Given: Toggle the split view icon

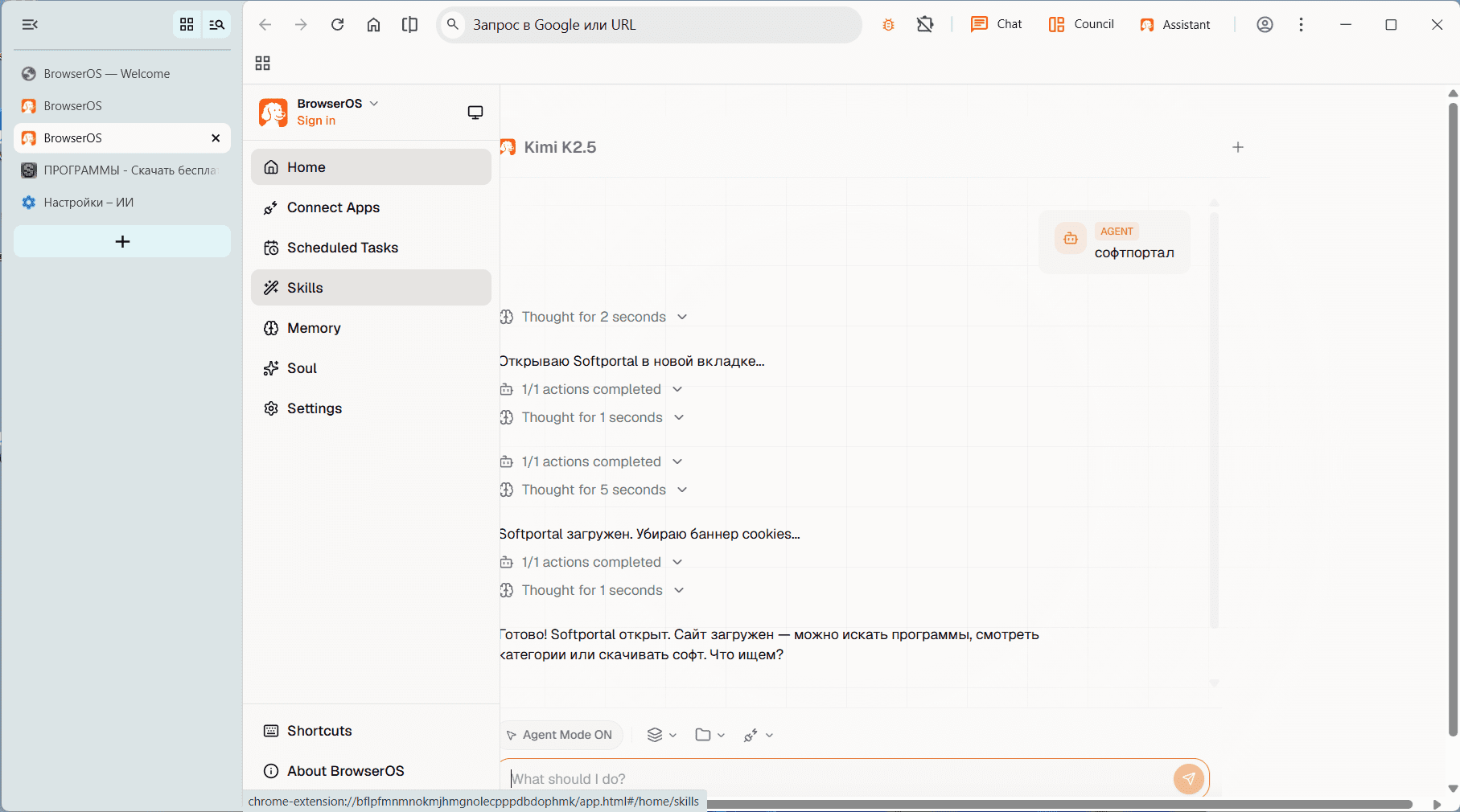Looking at the screenshot, I should coord(409,25).
